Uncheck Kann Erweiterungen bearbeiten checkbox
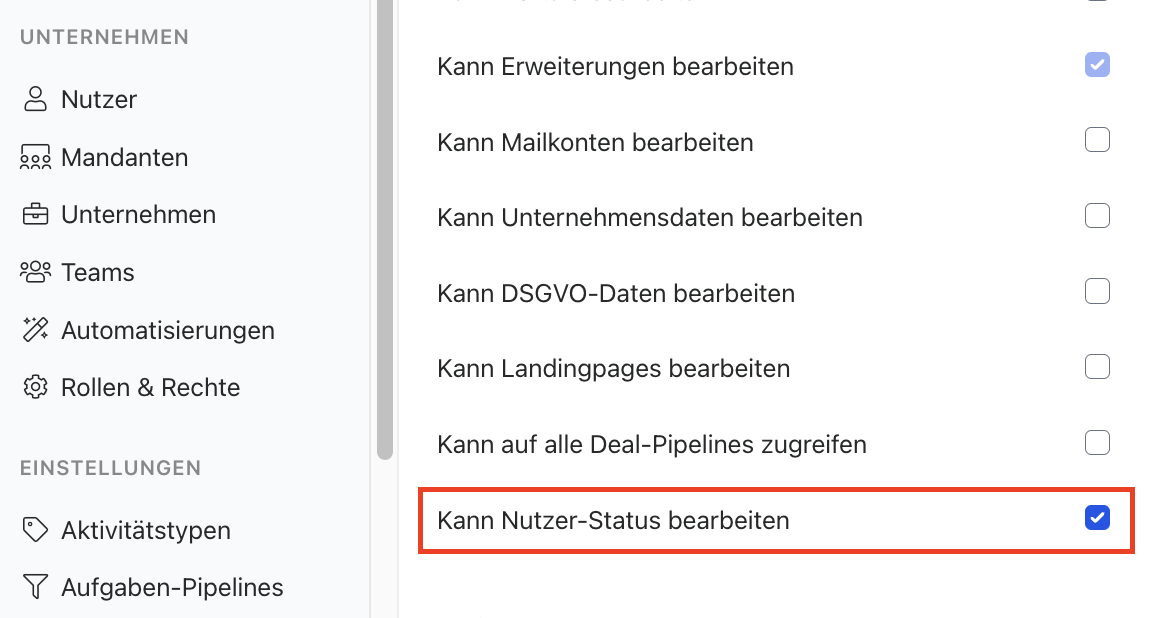1176x618 pixels. click(x=1097, y=66)
